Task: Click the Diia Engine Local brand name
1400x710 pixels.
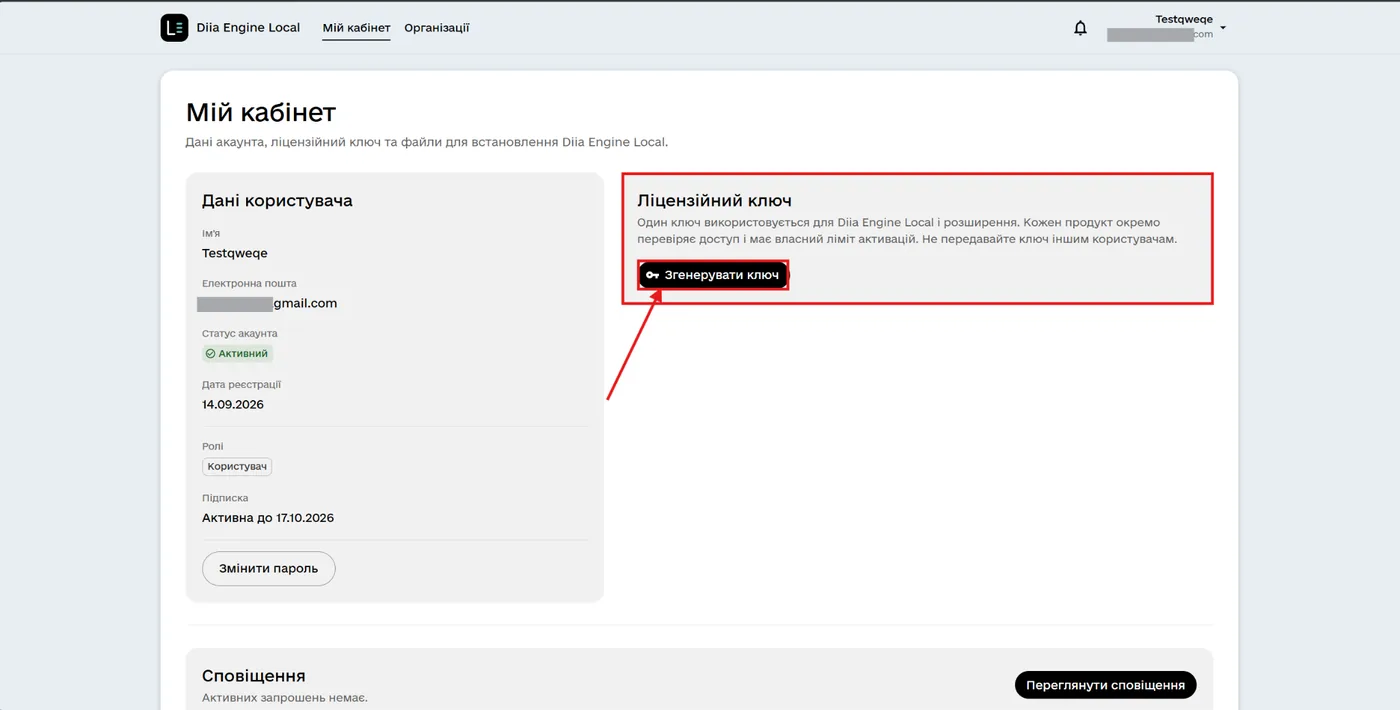Action: [248, 28]
